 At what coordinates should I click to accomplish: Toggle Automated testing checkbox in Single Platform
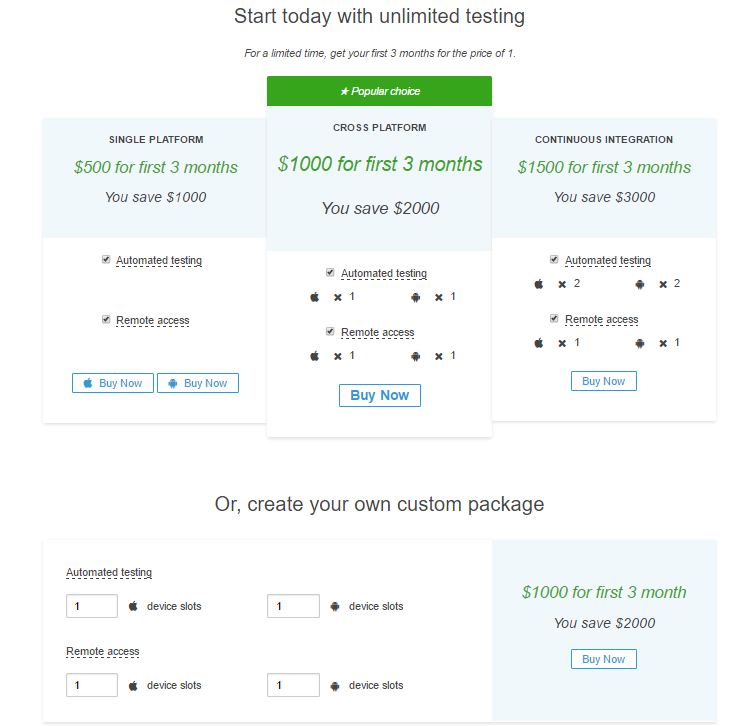pyautogui.click(x=106, y=259)
